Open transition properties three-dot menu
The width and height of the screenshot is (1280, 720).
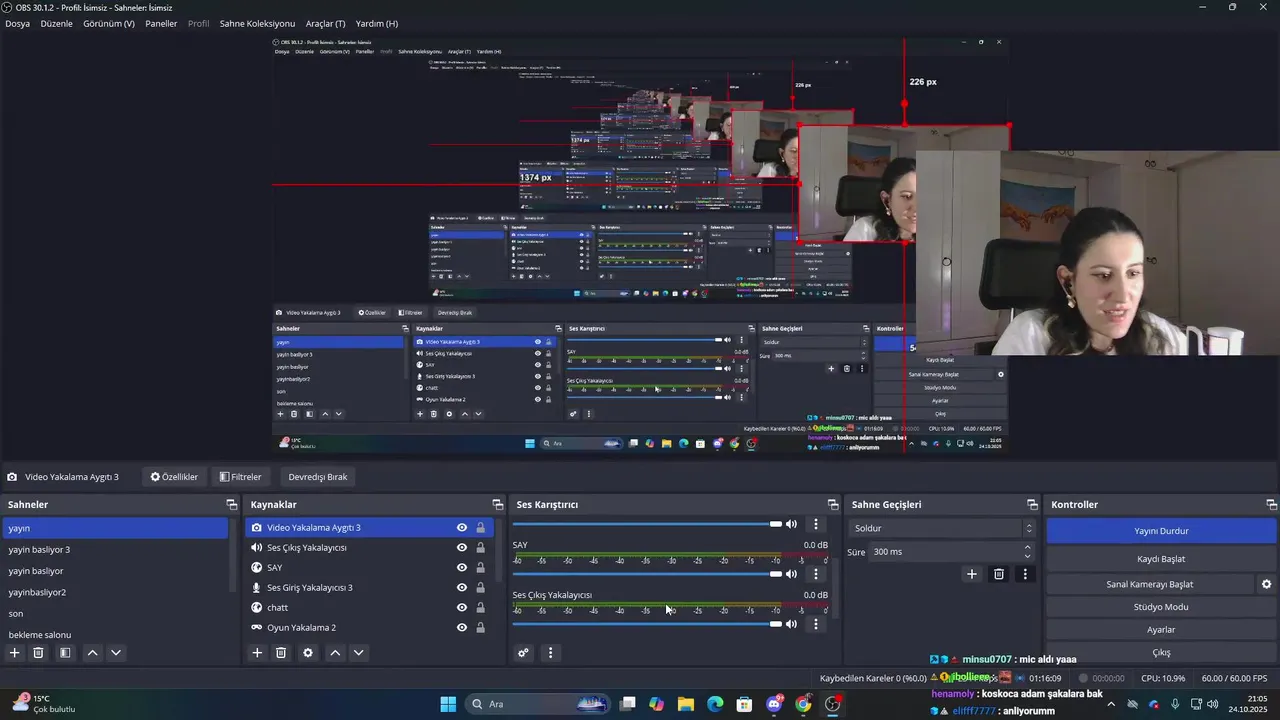pyautogui.click(x=1025, y=574)
